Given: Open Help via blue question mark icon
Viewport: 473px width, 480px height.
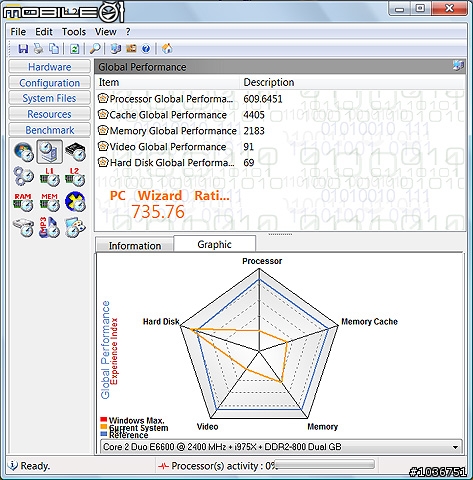Looking at the screenshot, I should pyautogui.click(x=146, y=49).
